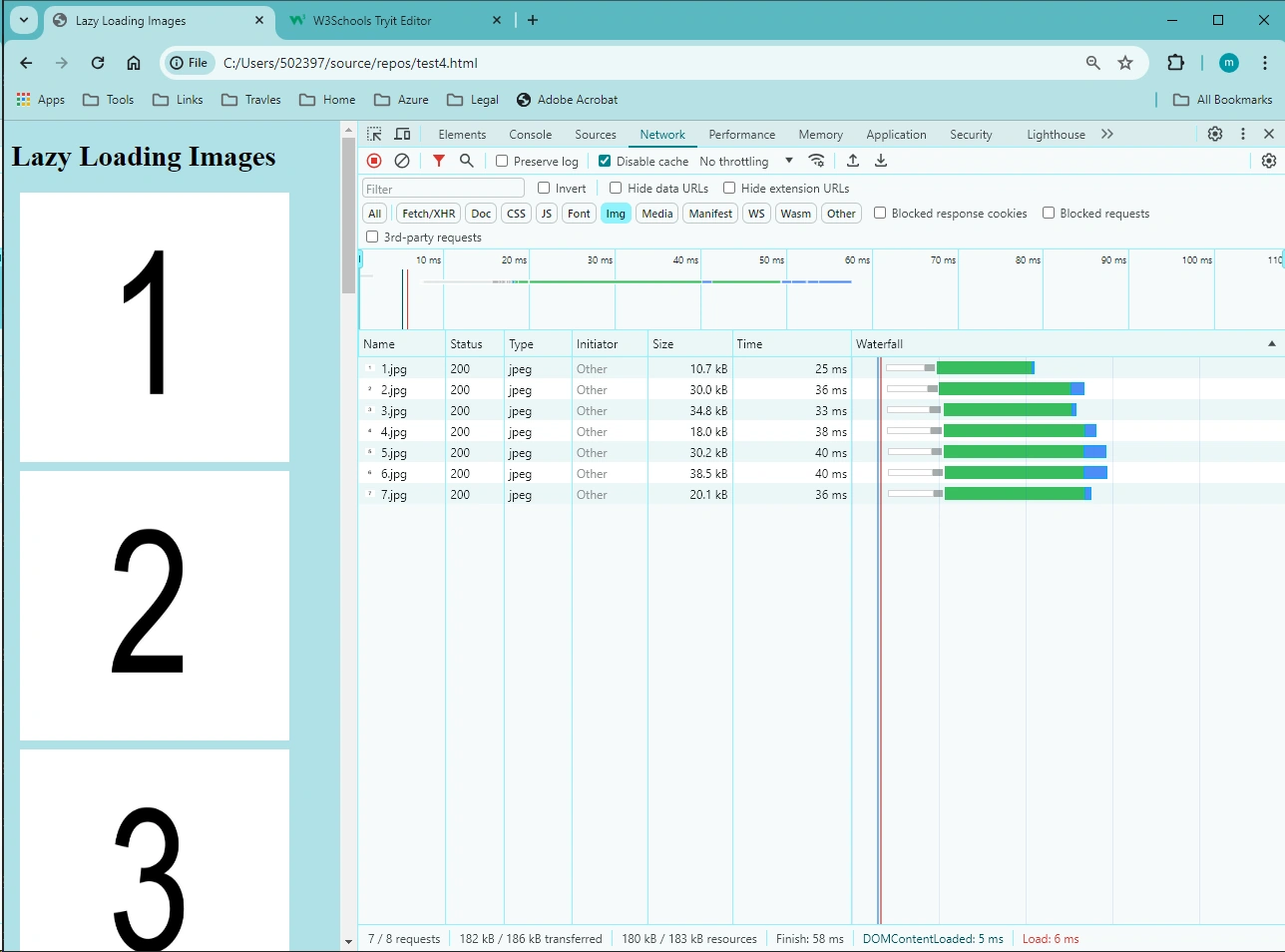Select the inspect element picker tool
This screenshot has height=952, width=1285.
click(x=374, y=134)
